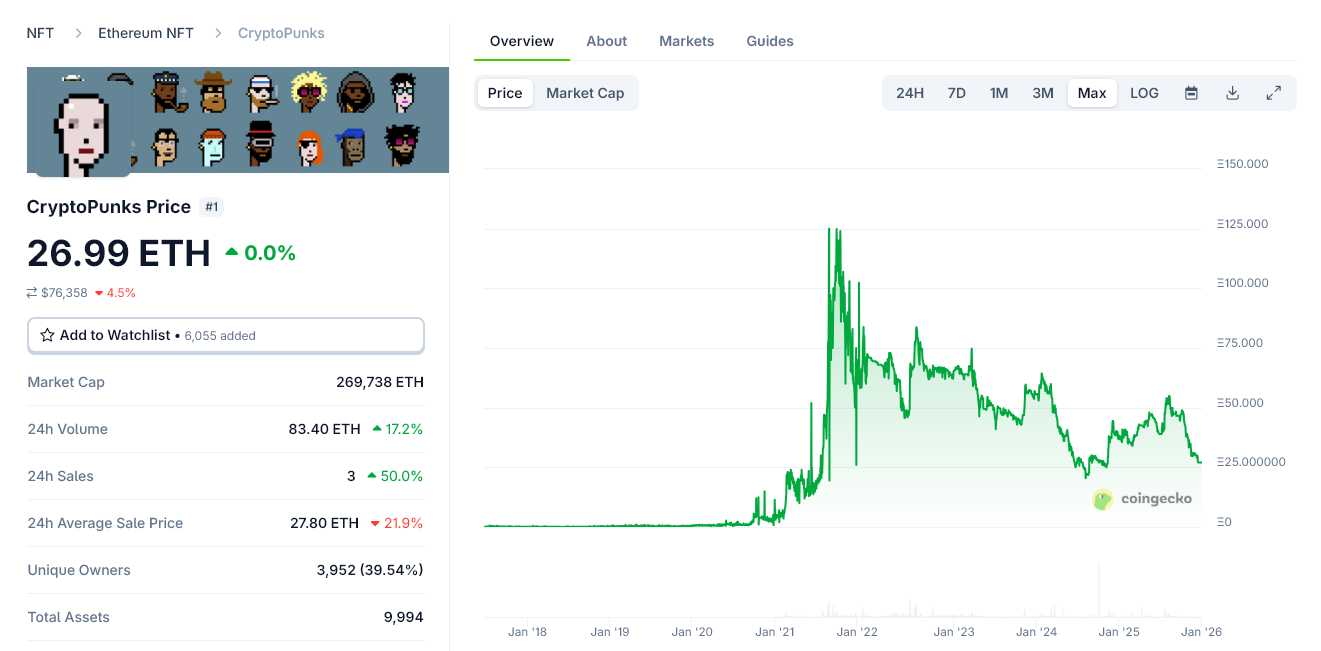
Task: Select the 24H time range
Action: 910,92
